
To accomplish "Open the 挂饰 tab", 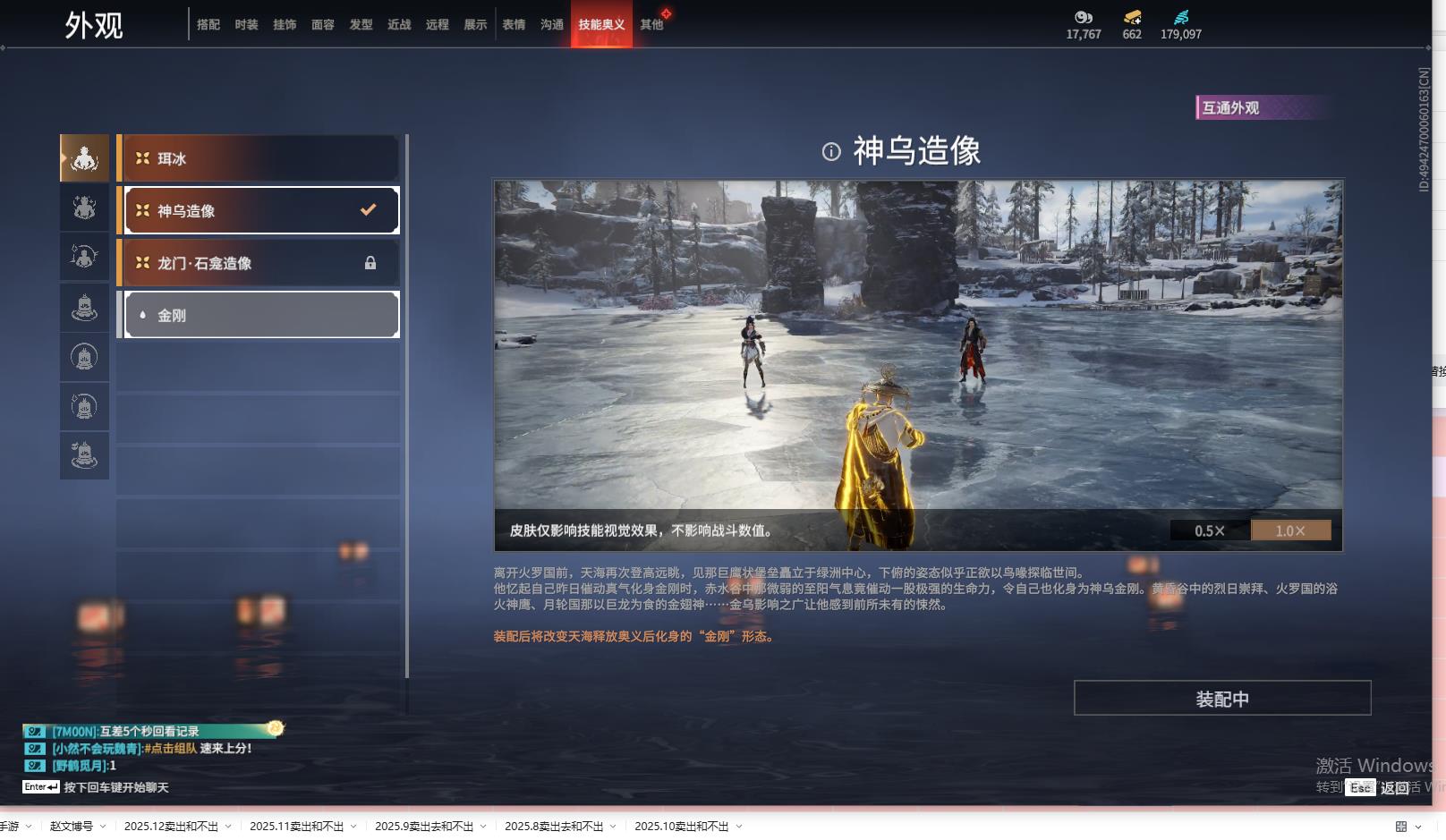I will (285, 24).
